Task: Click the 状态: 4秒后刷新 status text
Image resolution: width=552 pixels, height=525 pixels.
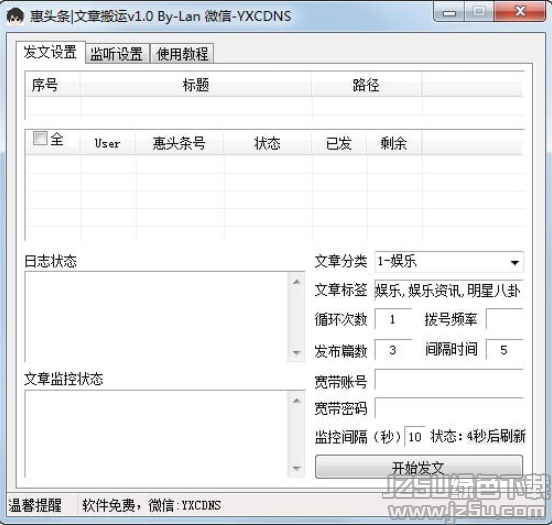Action: (478, 437)
